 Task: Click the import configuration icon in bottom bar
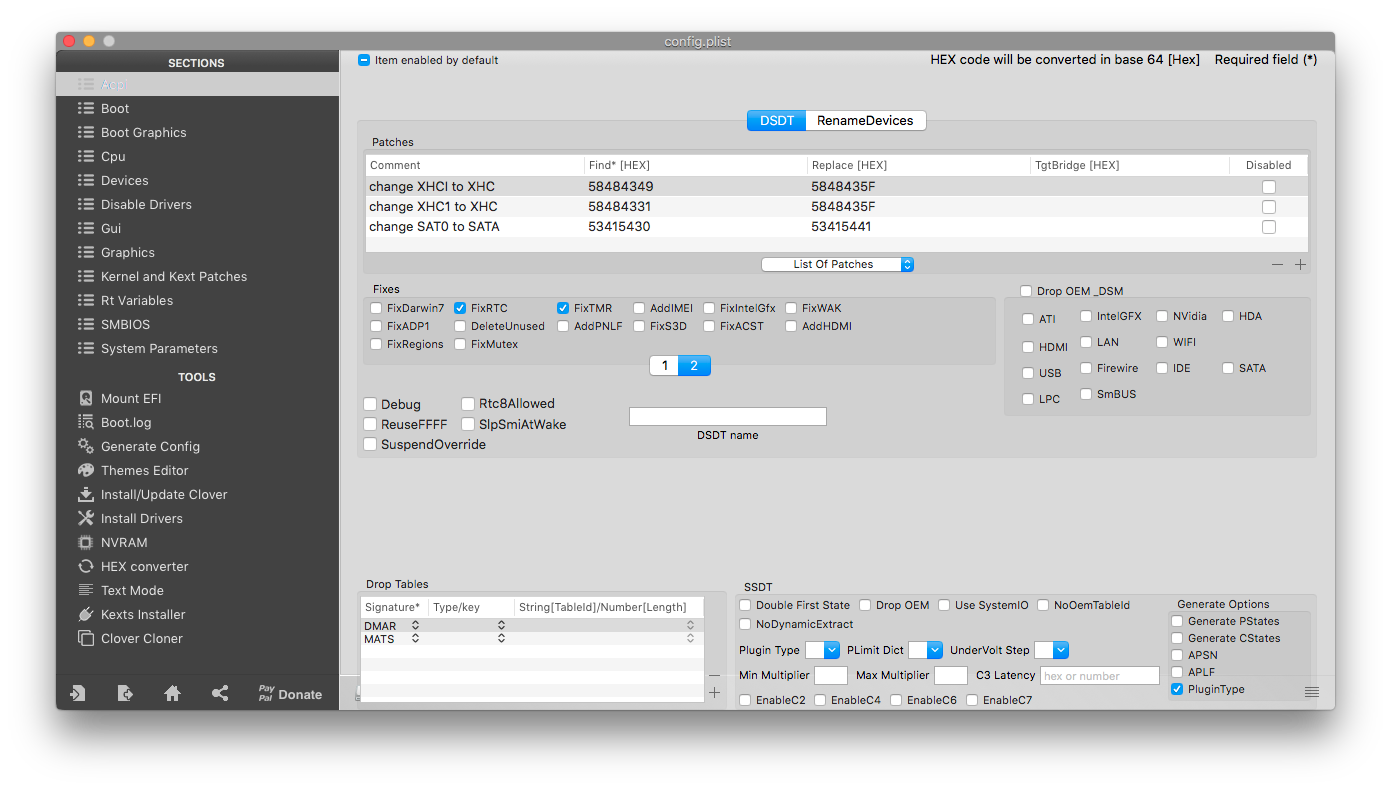[77, 693]
